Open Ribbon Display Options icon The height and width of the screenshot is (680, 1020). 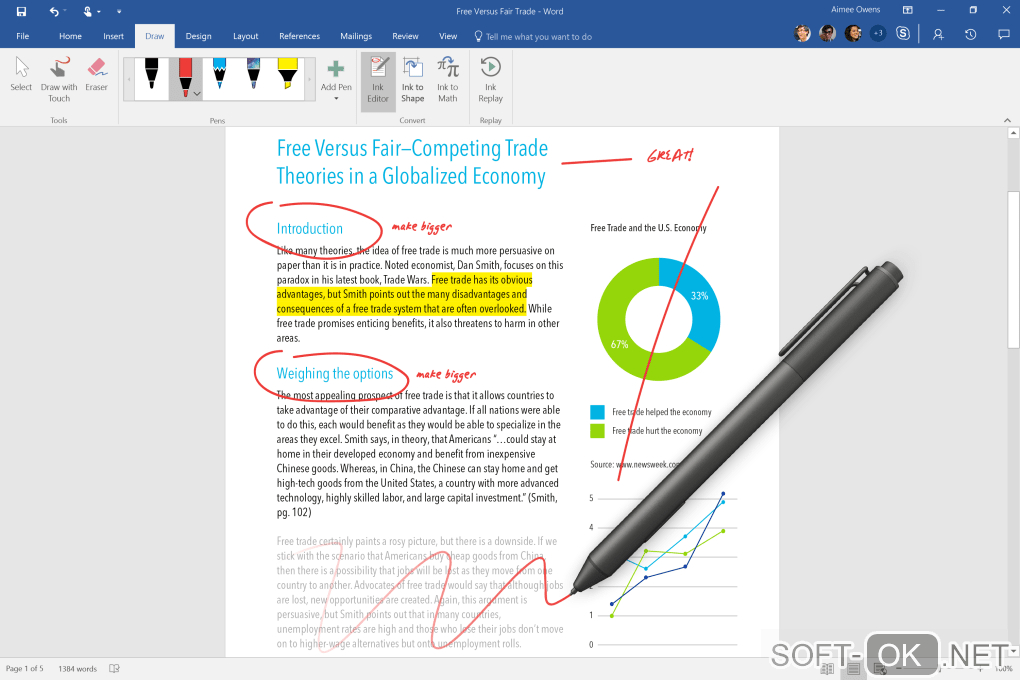pyautogui.click(x=907, y=10)
